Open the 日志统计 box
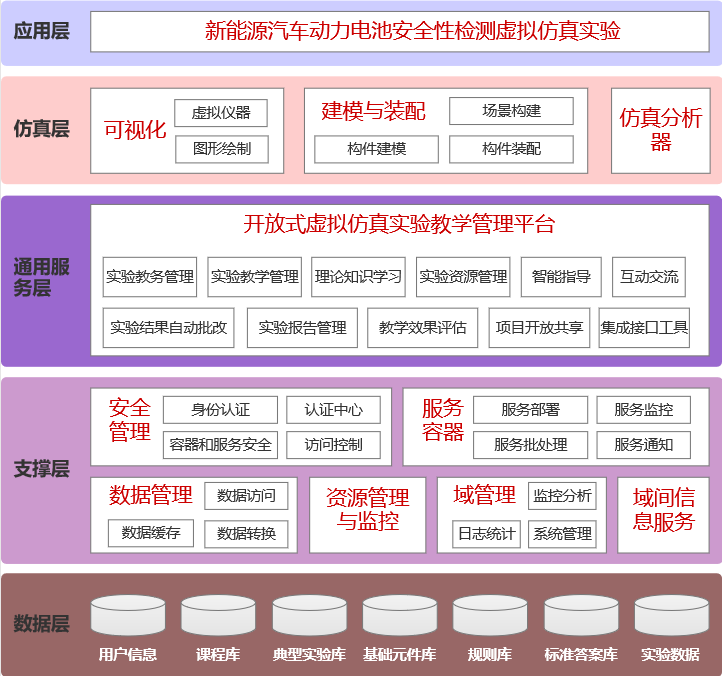 click(486, 534)
